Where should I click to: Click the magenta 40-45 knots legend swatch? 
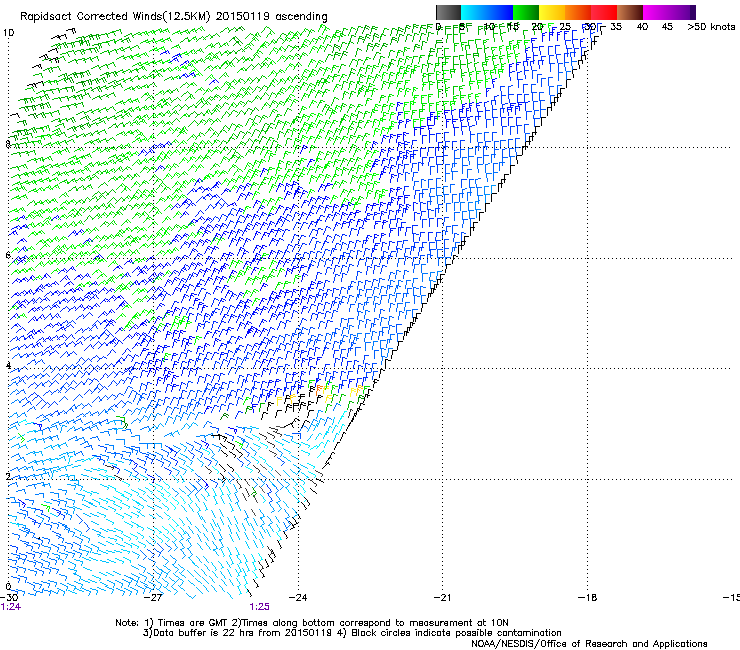656,12
